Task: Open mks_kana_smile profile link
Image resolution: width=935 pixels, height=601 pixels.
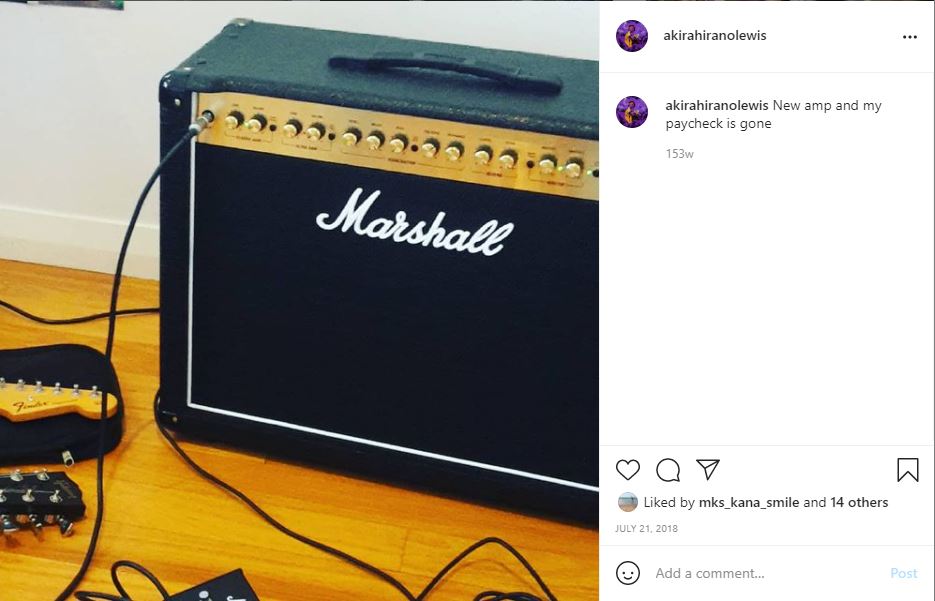Action: (748, 503)
